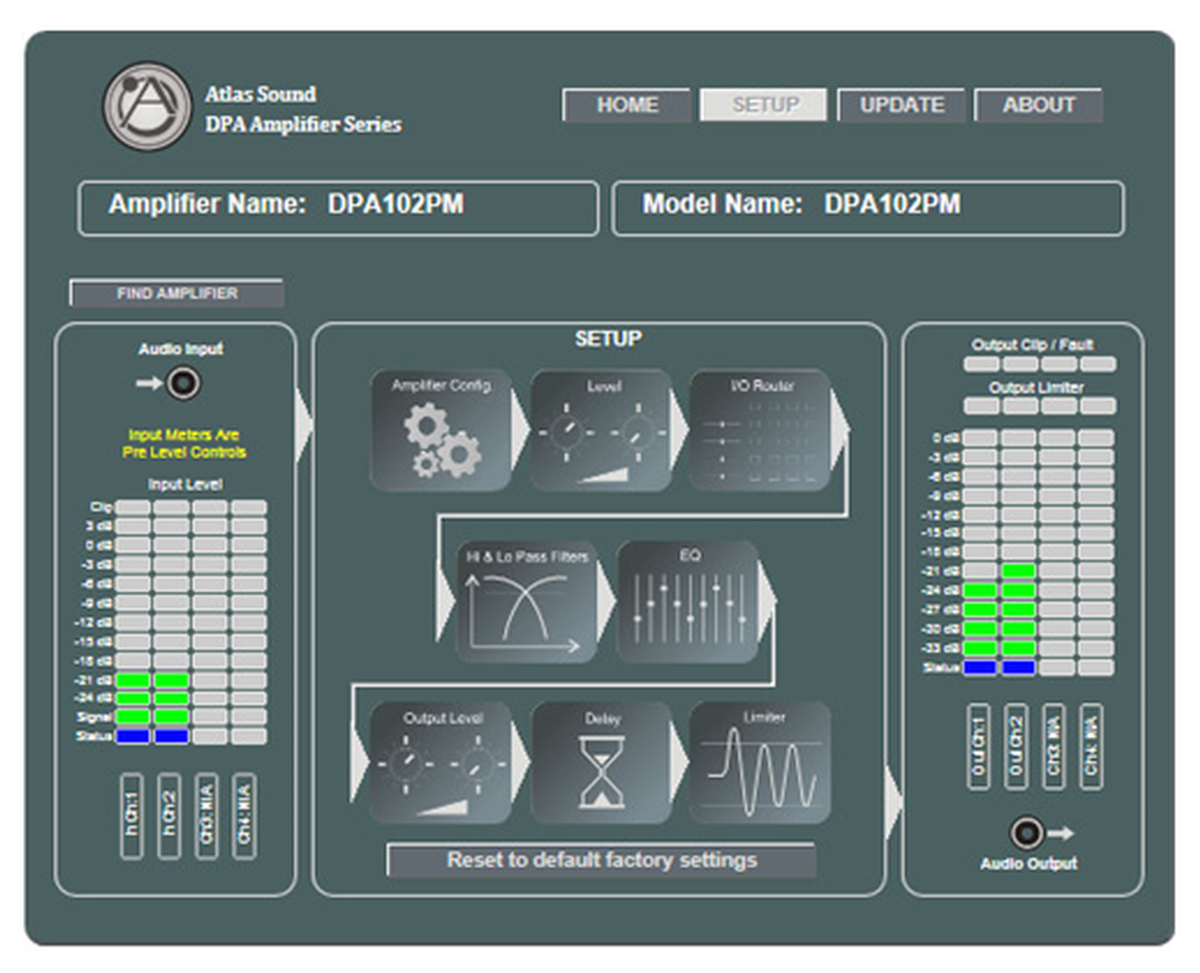Open the Amplifier Config gears icon

[440, 430]
